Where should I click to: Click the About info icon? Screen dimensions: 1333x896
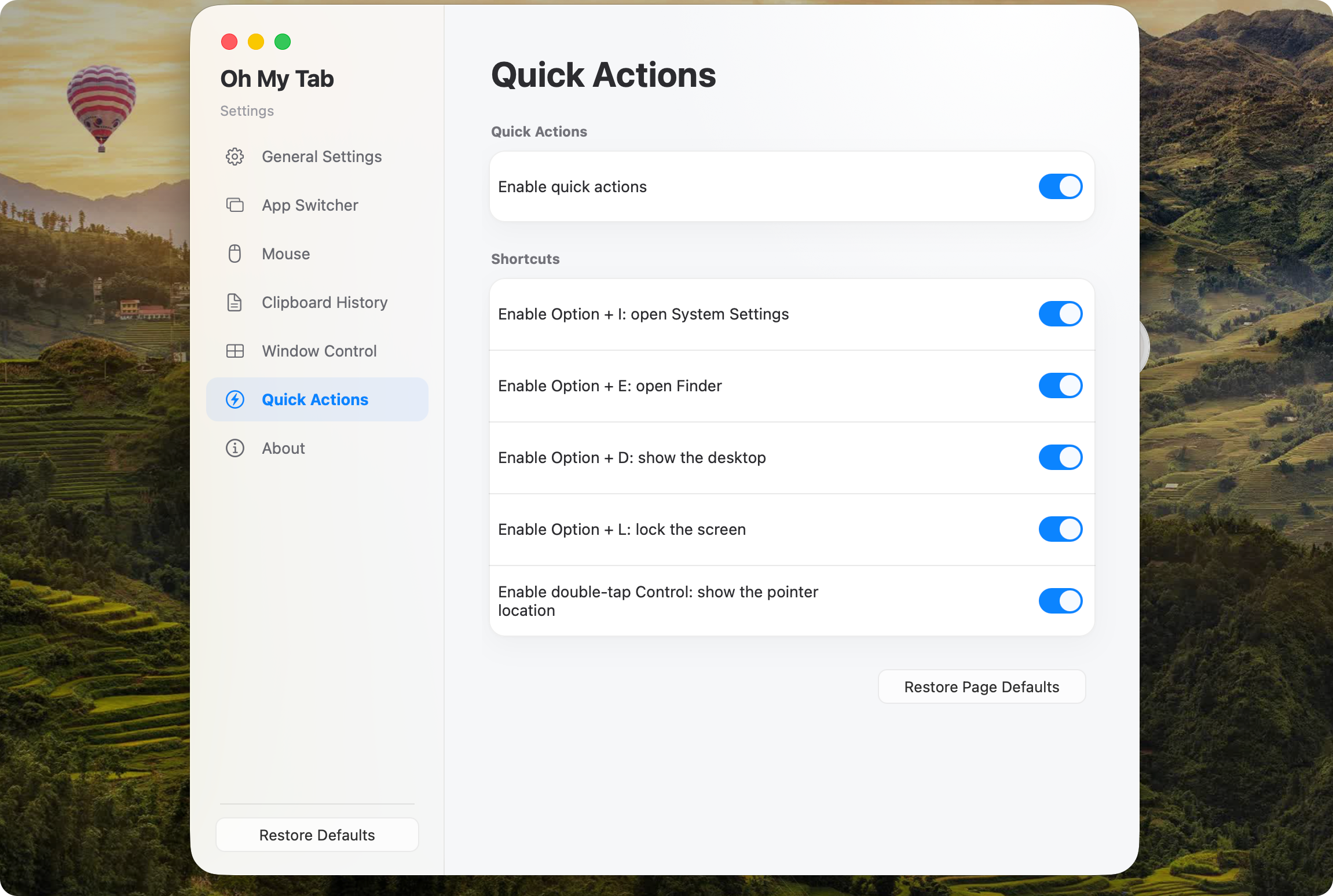[235, 449]
